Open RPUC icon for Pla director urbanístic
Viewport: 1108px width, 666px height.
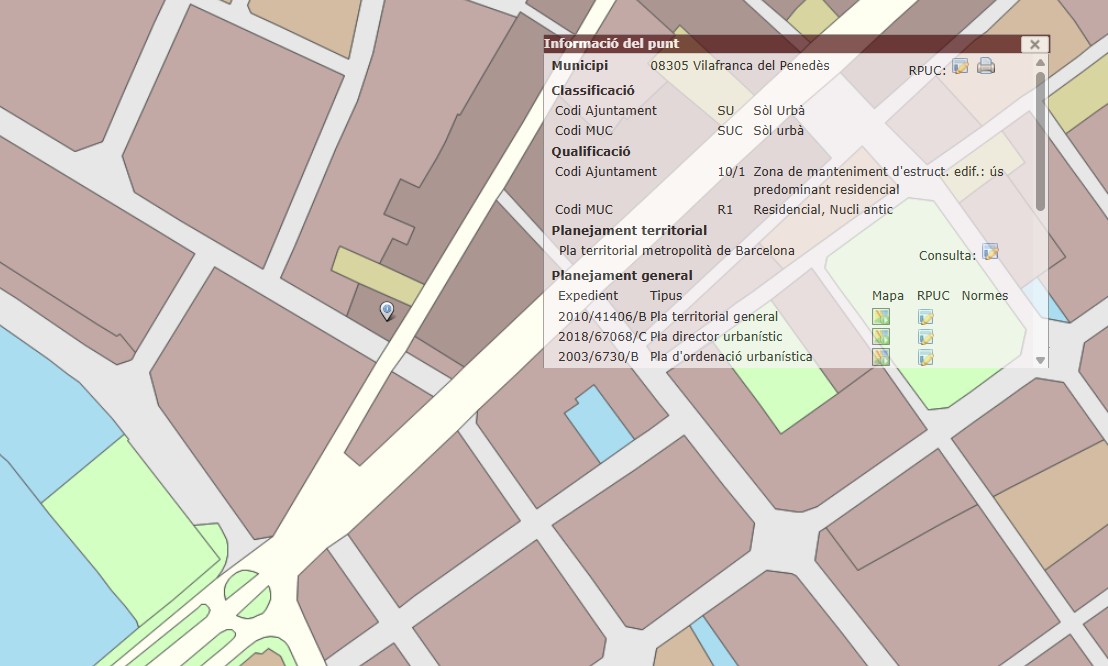click(926, 337)
